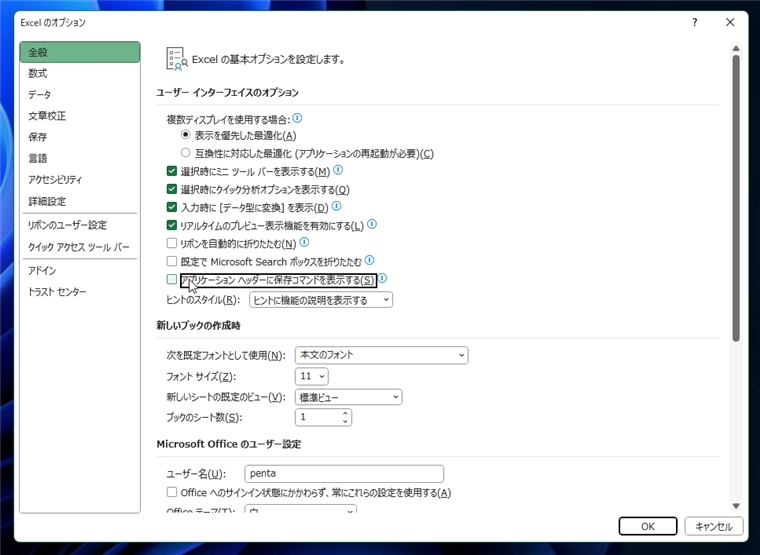The height and width of the screenshot is (555, 760).
Task: Close the Excel のオプション dialog
Action: (730, 22)
